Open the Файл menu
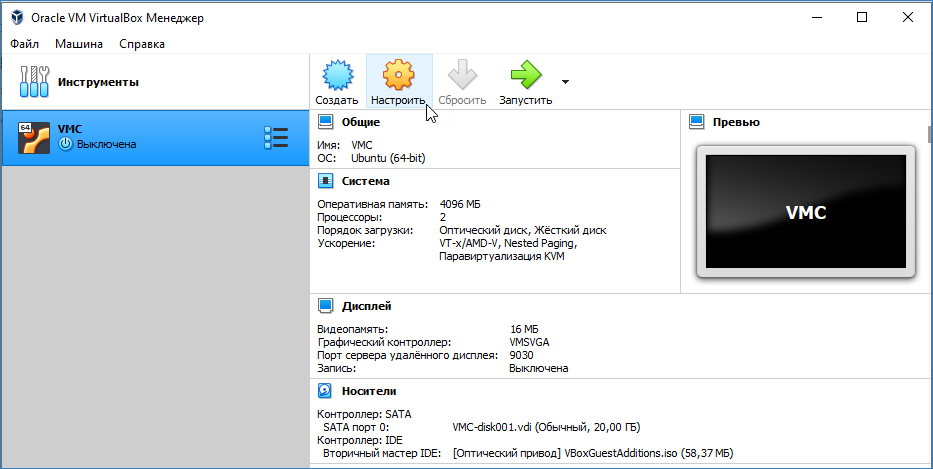This screenshot has width=933, height=469. click(26, 44)
